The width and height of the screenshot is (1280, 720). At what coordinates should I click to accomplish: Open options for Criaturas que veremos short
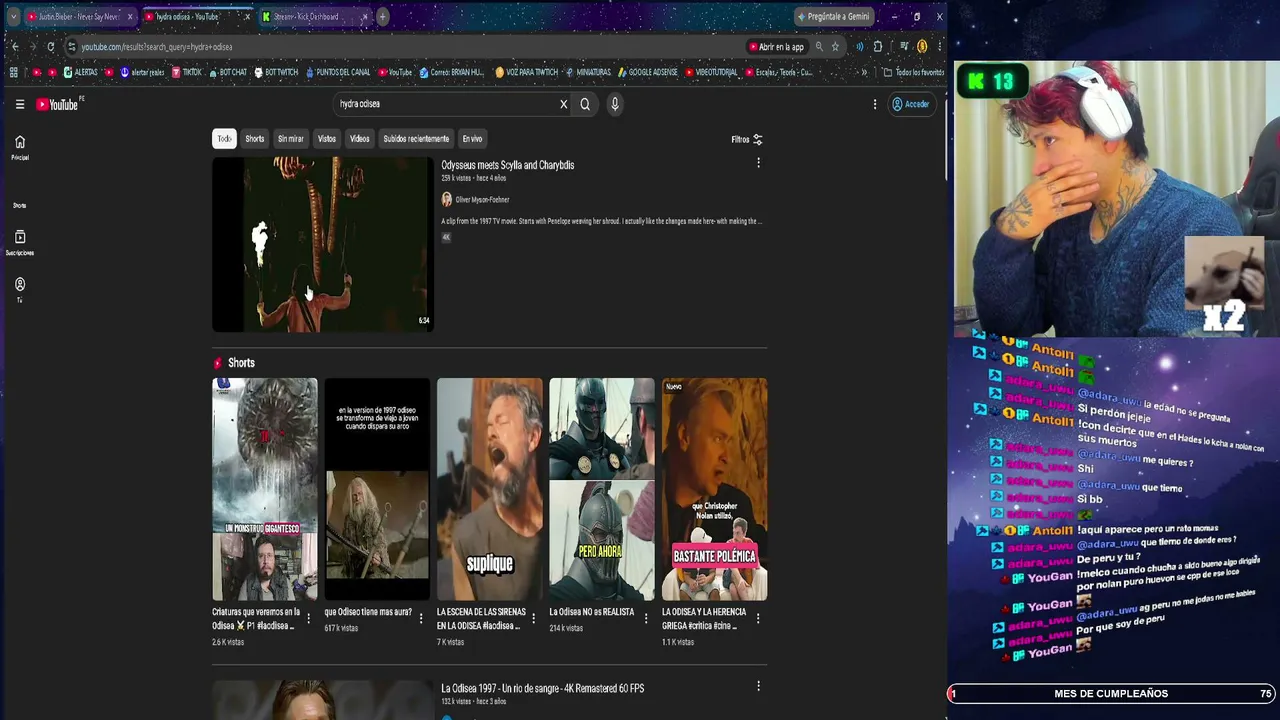coord(308,618)
